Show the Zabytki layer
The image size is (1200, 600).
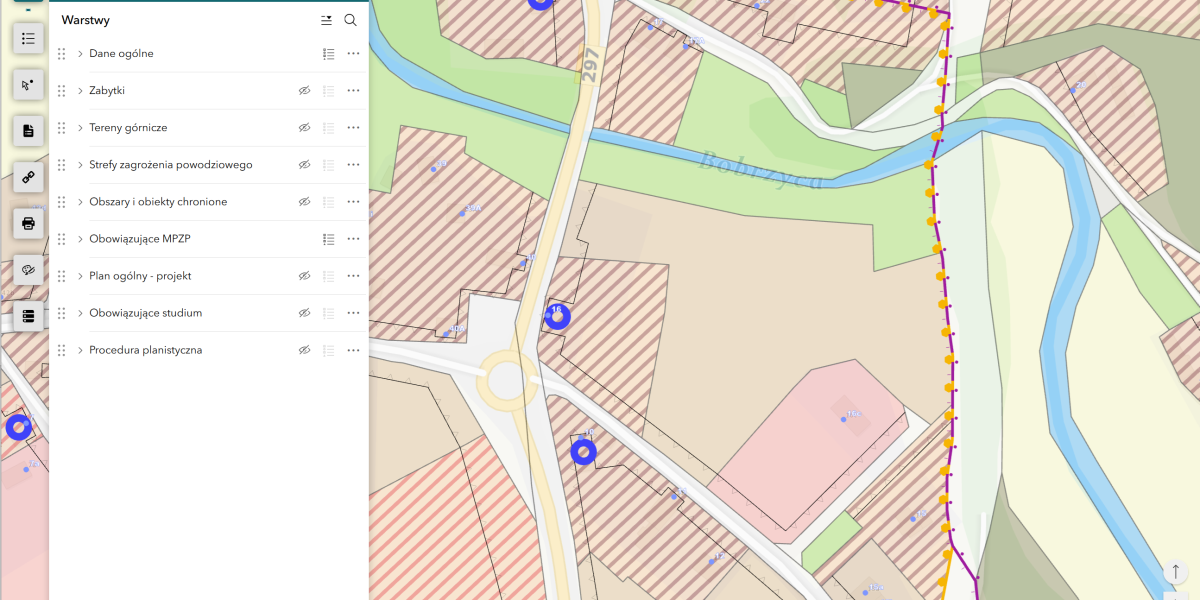click(x=304, y=91)
